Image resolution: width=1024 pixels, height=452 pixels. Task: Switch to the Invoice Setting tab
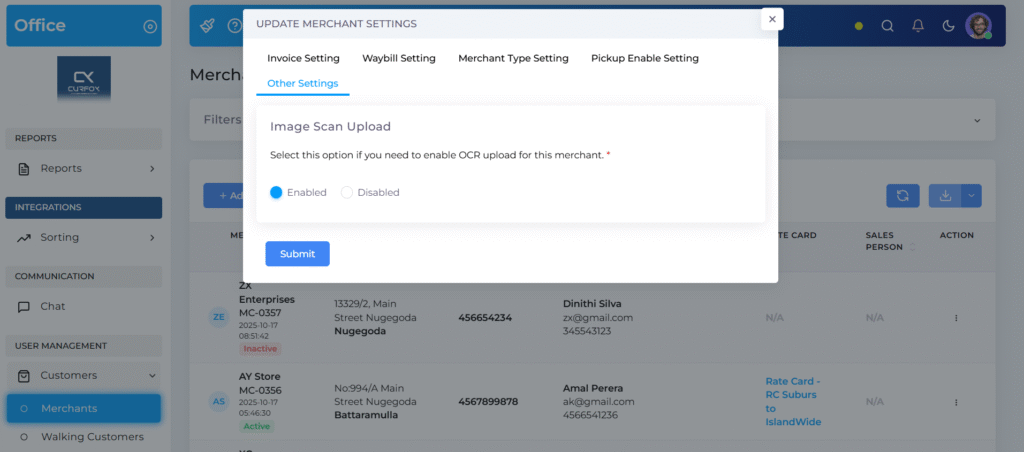[x=303, y=58]
